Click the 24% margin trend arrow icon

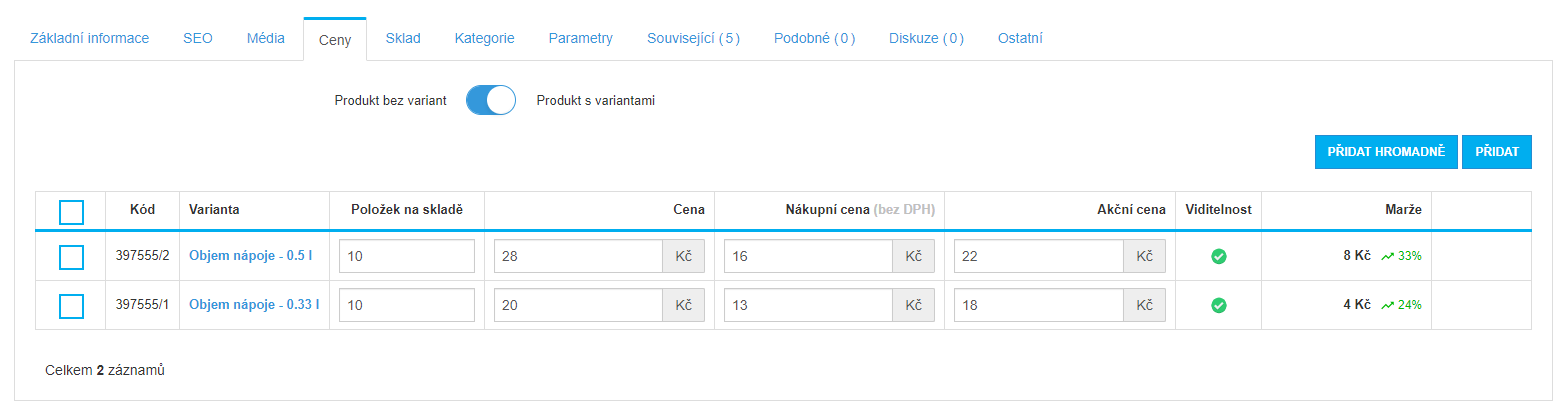(x=1388, y=305)
